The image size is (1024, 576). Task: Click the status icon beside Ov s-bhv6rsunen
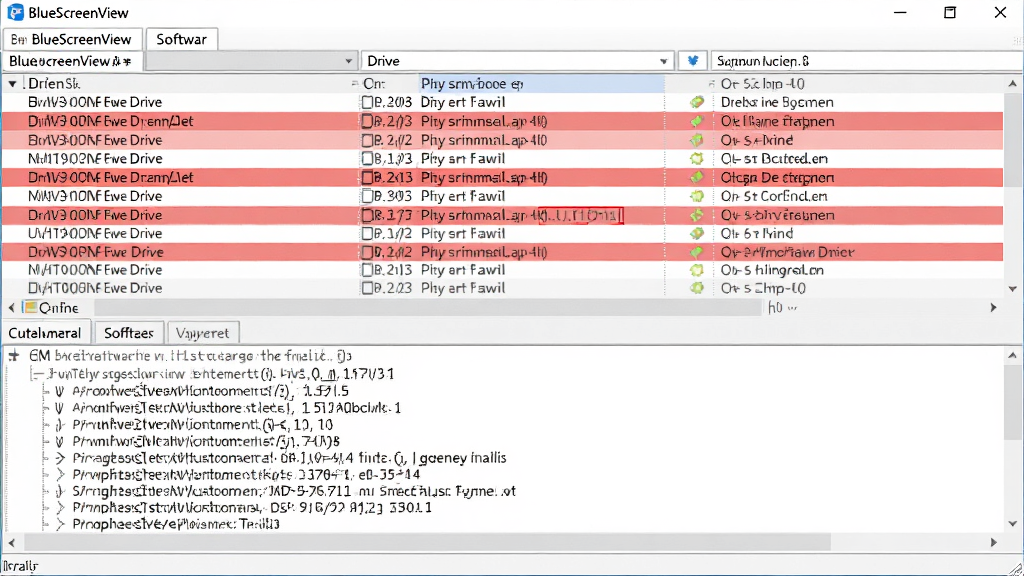coord(697,215)
